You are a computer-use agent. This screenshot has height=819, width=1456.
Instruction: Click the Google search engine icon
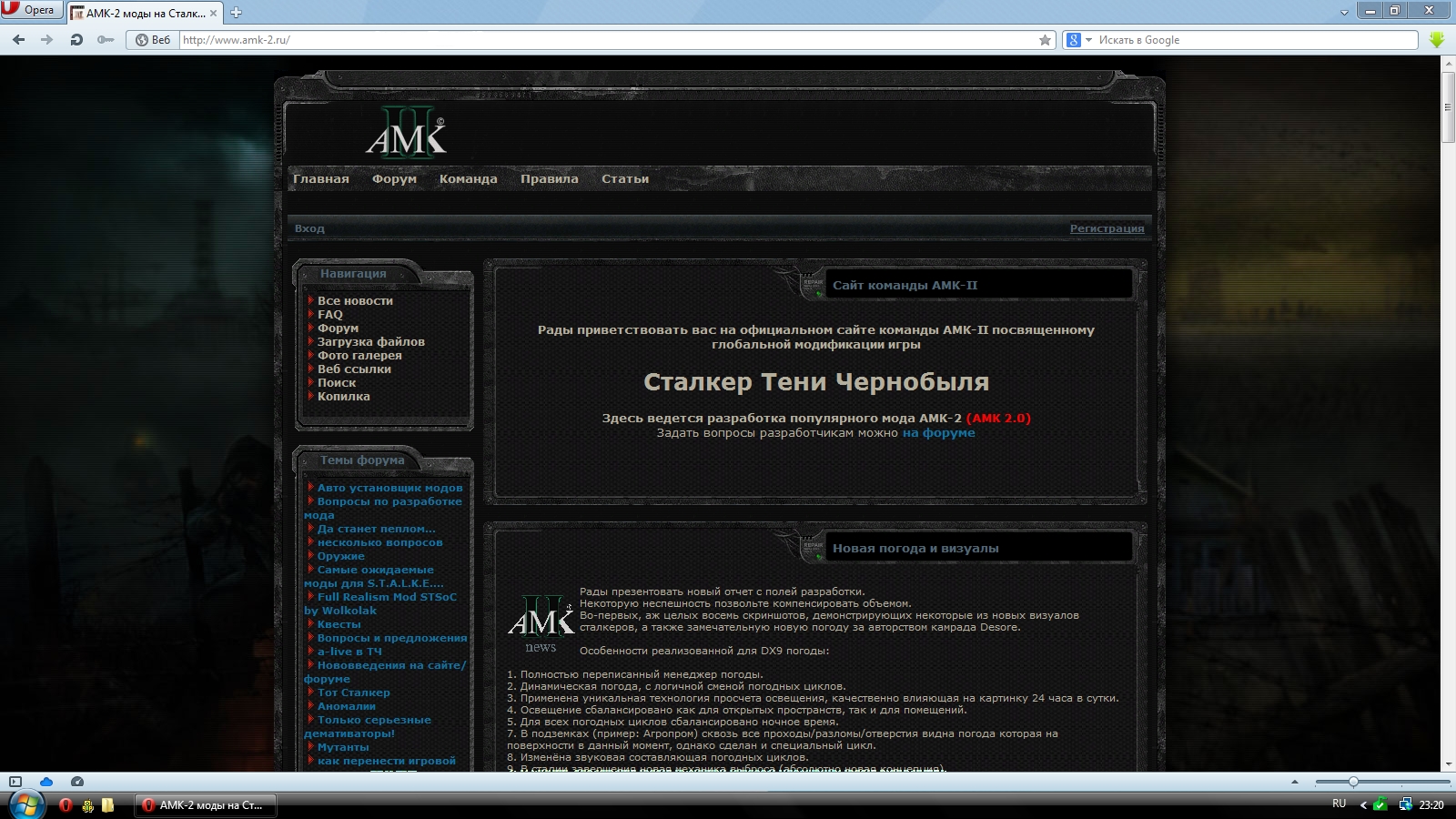pos(1074,40)
